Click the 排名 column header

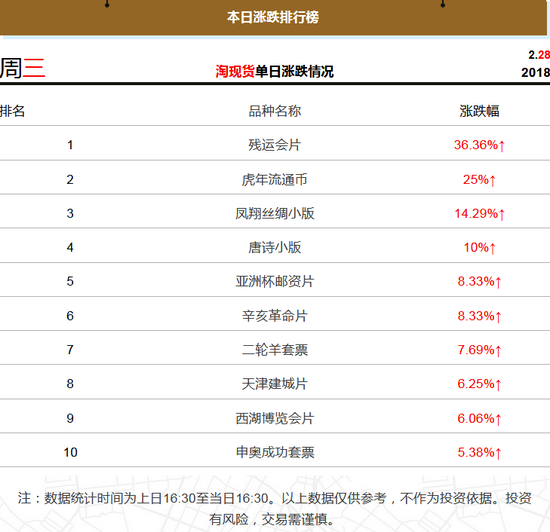12,111
